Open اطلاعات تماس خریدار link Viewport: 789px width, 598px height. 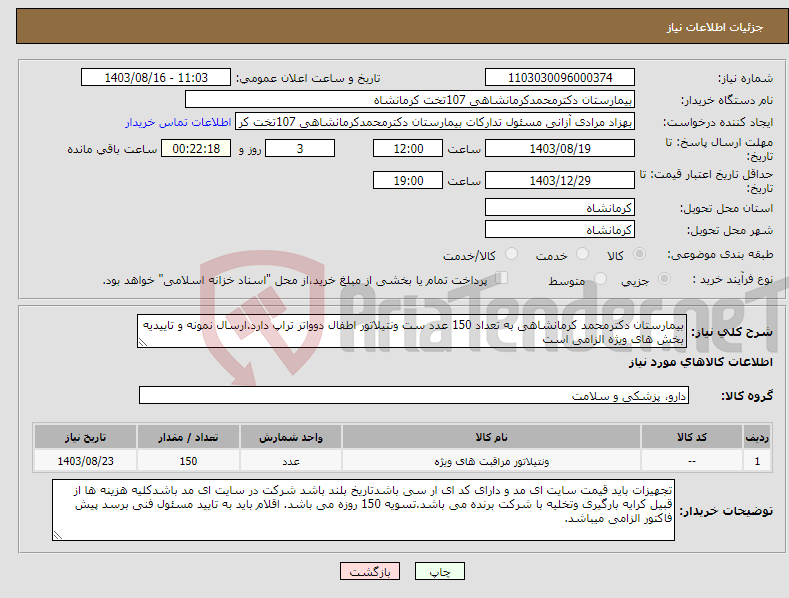click(178, 122)
